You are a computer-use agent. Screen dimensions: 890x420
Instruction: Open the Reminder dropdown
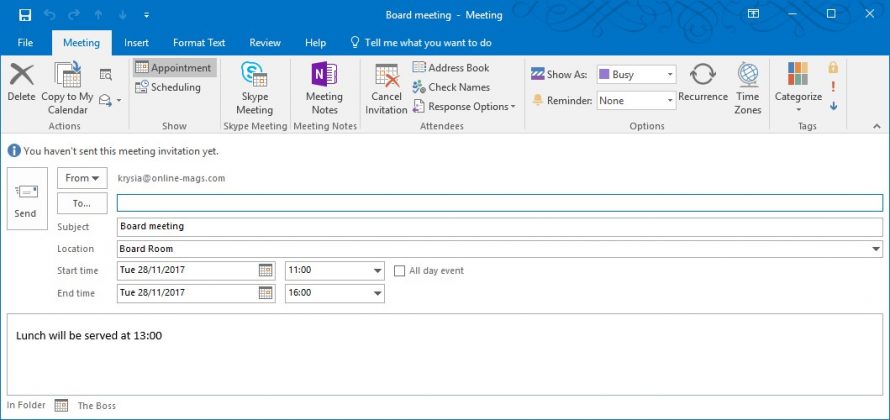point(670,100)
